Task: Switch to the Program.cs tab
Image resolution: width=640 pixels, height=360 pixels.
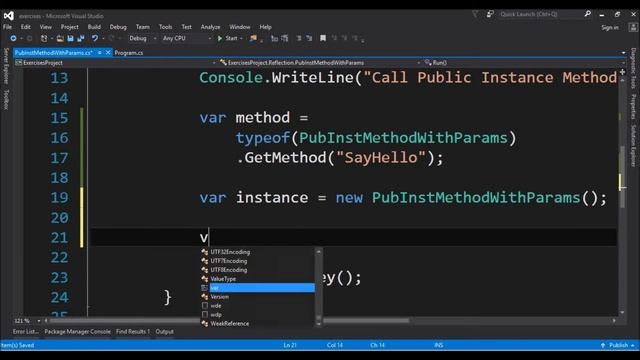Action: [x=129, y=53]
